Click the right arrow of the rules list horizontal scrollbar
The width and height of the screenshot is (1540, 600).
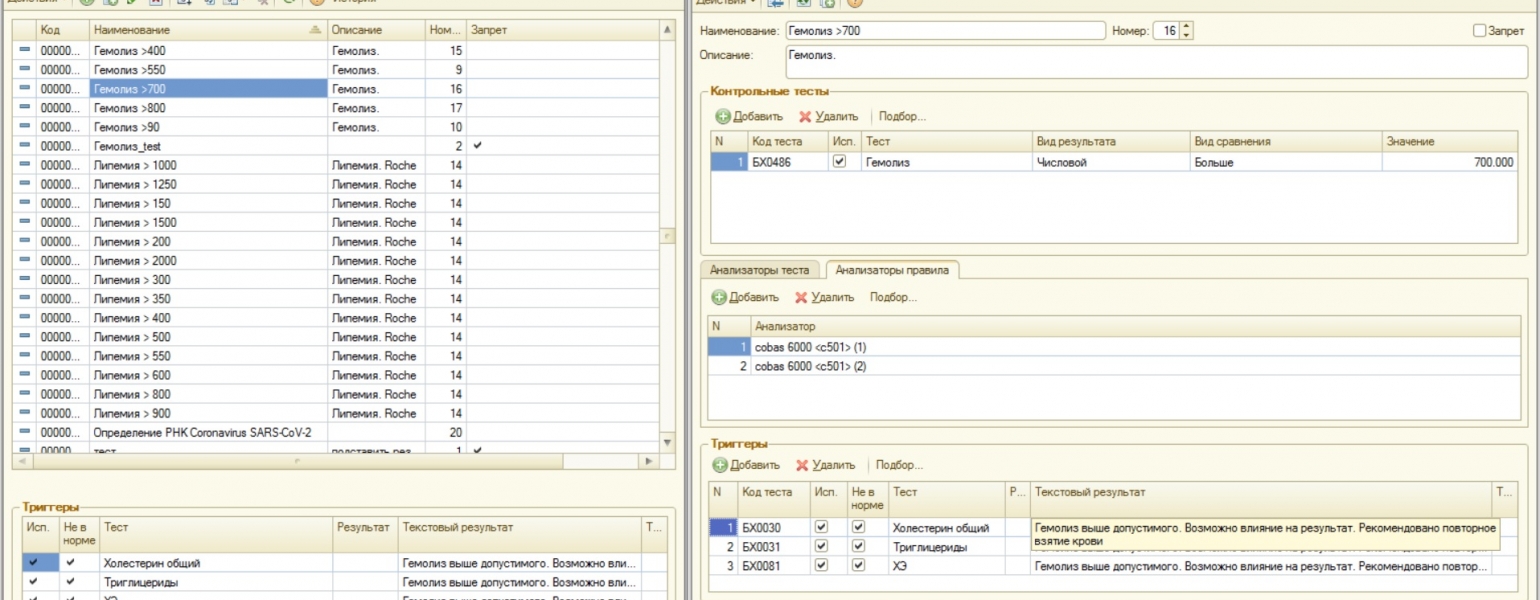coord(647,461)
